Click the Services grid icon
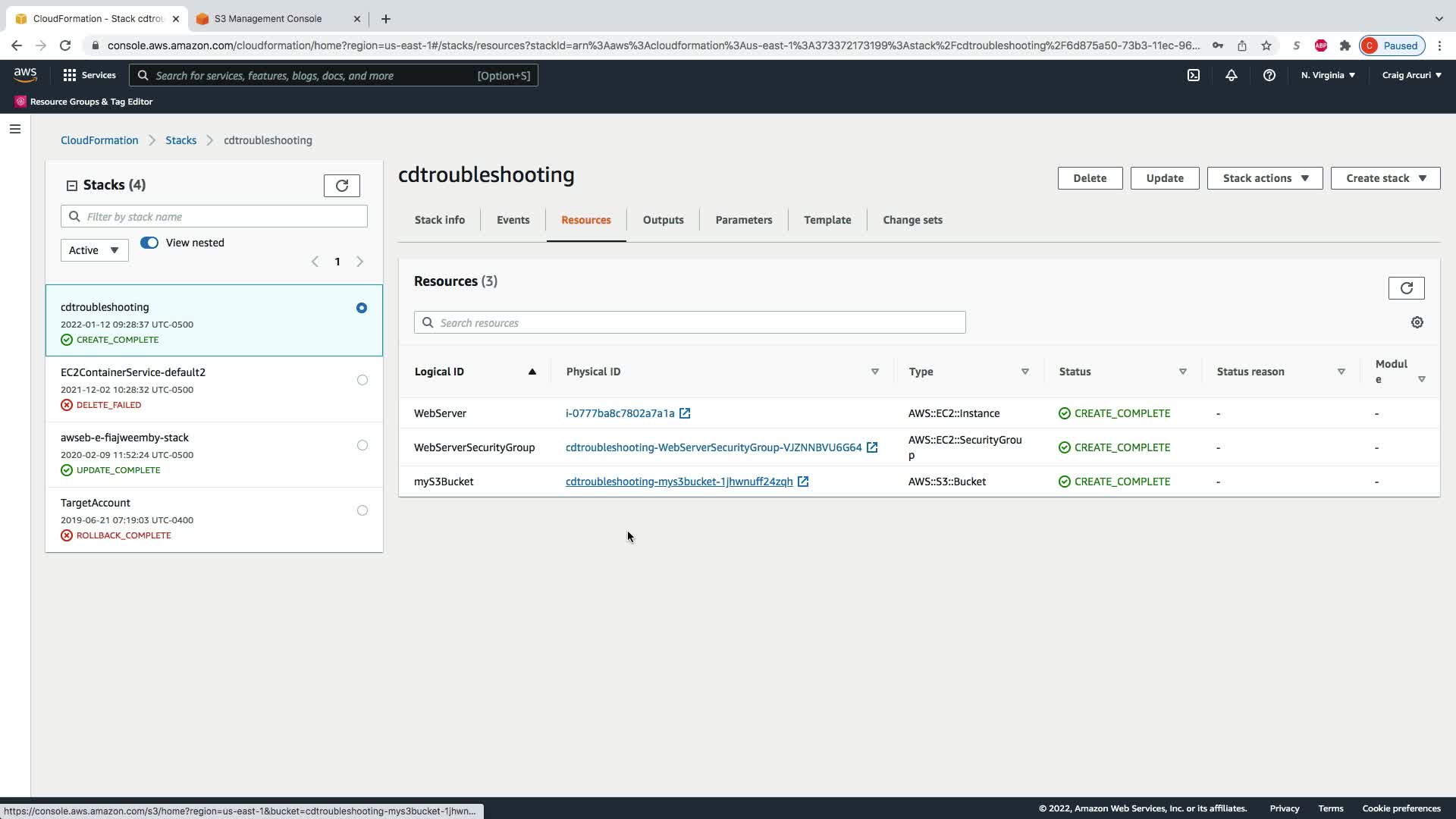The width and height of the screenshot is (1456, 819). (x=70, y=75)
